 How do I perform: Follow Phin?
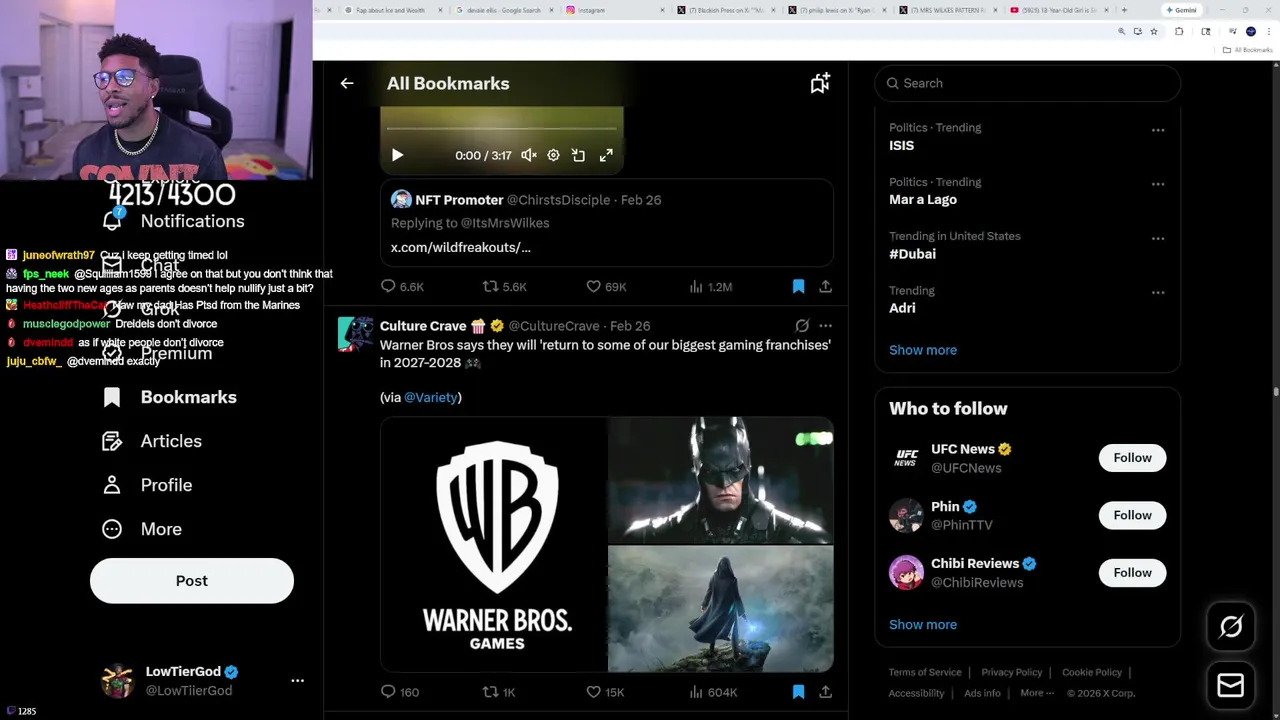tap(1132, 515)
